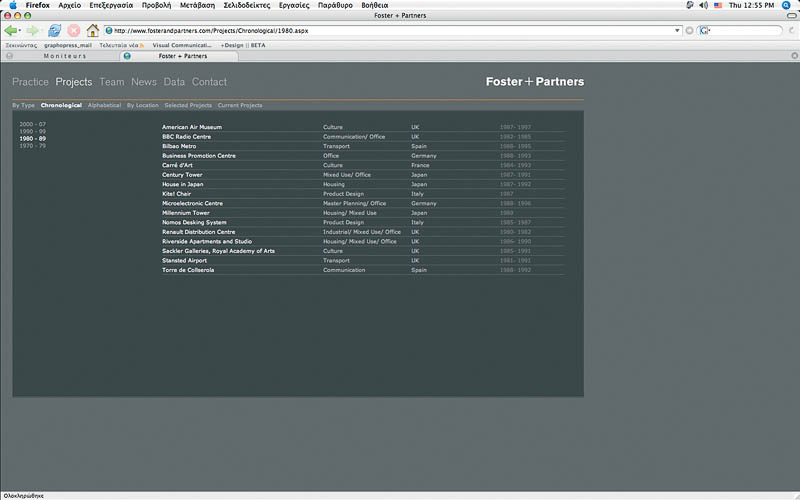The width and height of the screenshot is (800, 500).
Task: Open graphopress_mail bookmark
Action: click(68, 45)
